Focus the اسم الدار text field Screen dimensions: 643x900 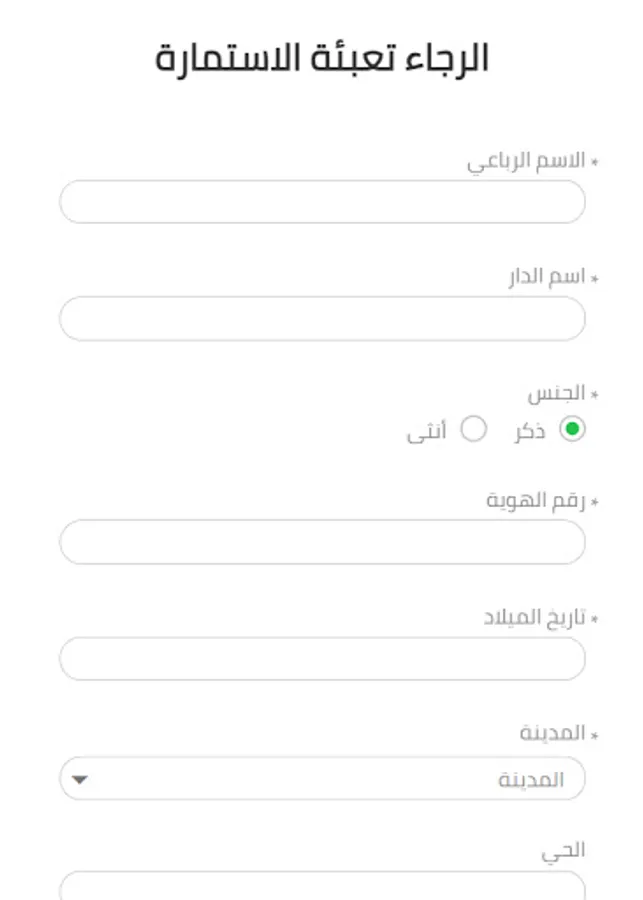tap(322, 318)
